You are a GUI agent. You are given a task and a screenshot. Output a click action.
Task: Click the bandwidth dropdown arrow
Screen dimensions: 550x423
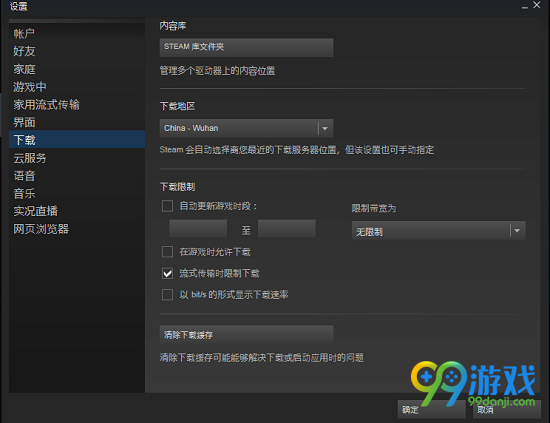pos(517,230)
